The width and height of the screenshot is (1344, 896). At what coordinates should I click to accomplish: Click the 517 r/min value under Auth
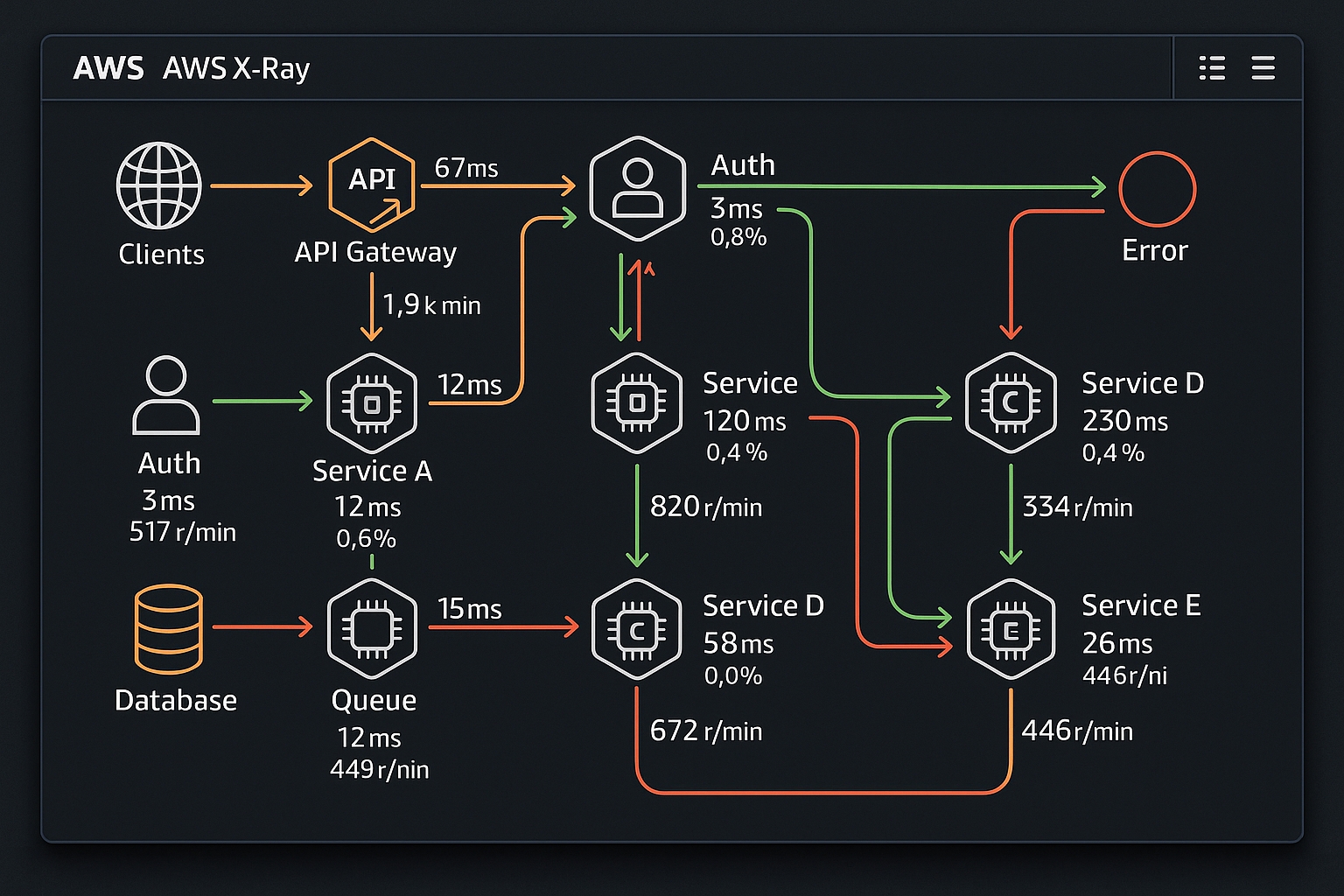182,532
